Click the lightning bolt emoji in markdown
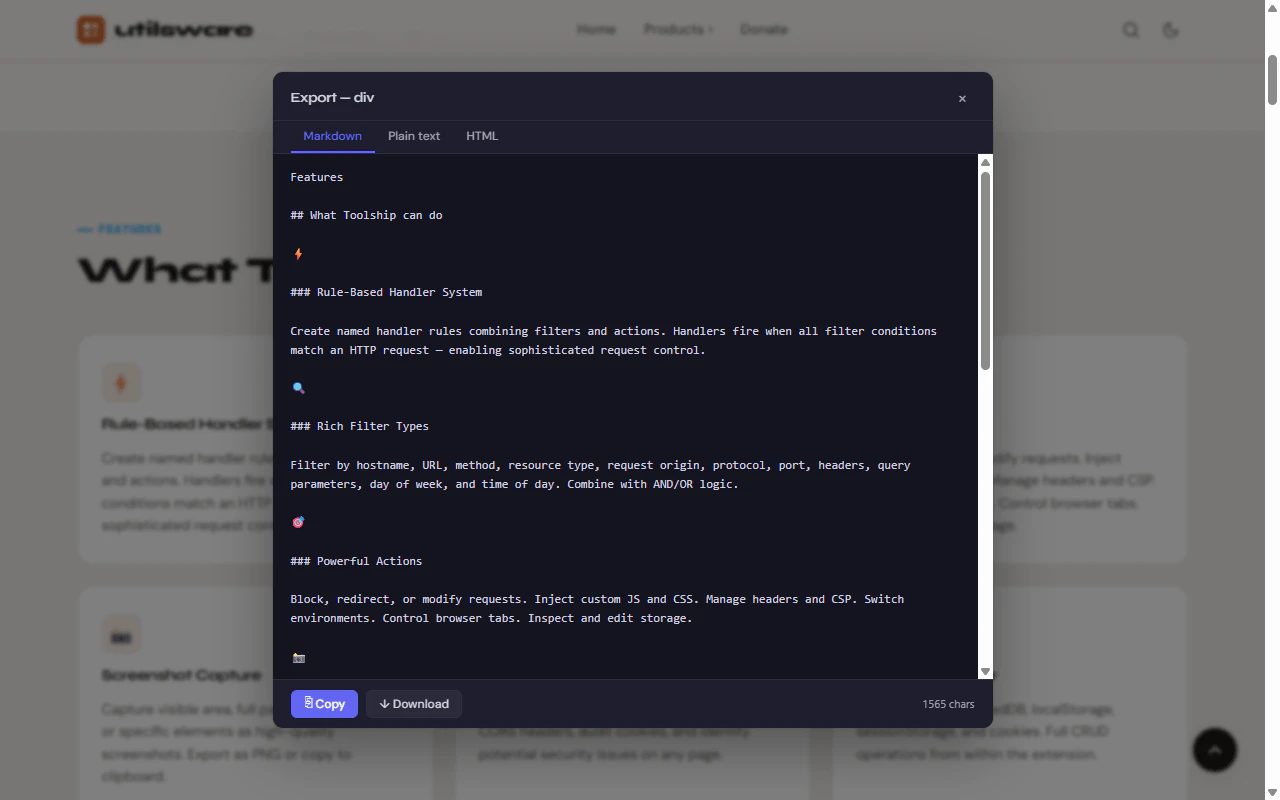This screenshot has height=800, width=1280. (x=298, y=254)
